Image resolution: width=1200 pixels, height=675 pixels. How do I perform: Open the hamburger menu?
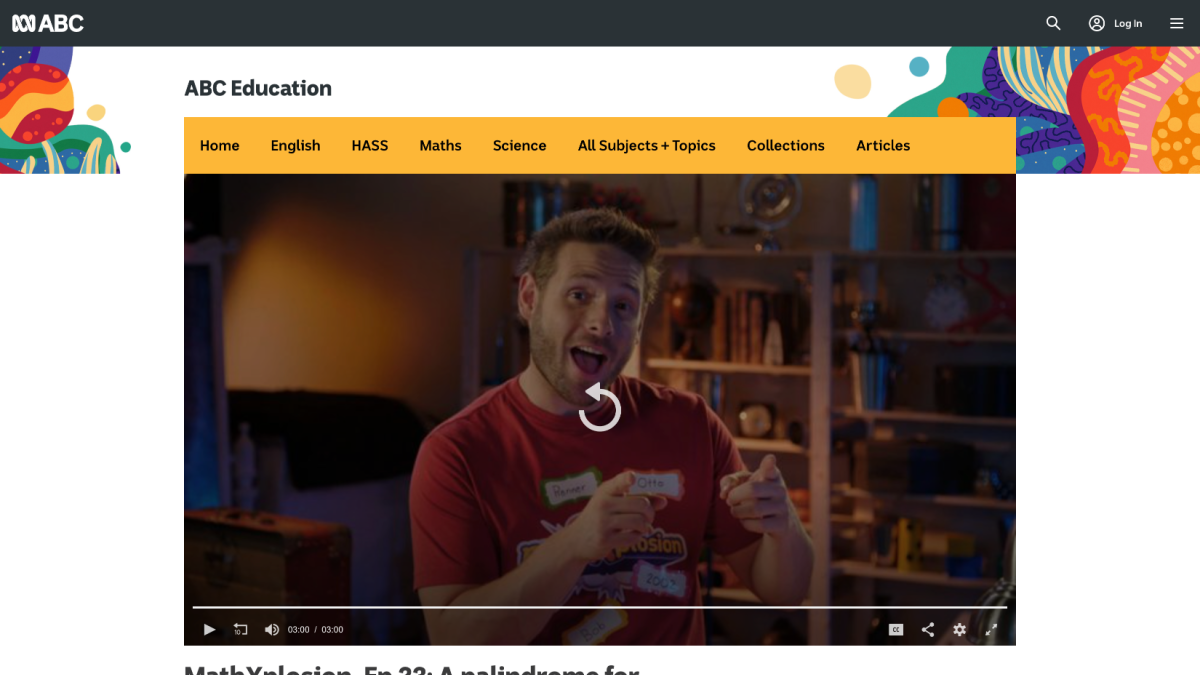[1177, 23]
